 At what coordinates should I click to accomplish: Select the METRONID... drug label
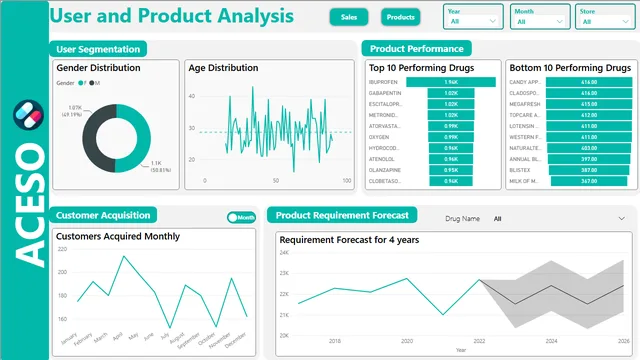point(383,115)
